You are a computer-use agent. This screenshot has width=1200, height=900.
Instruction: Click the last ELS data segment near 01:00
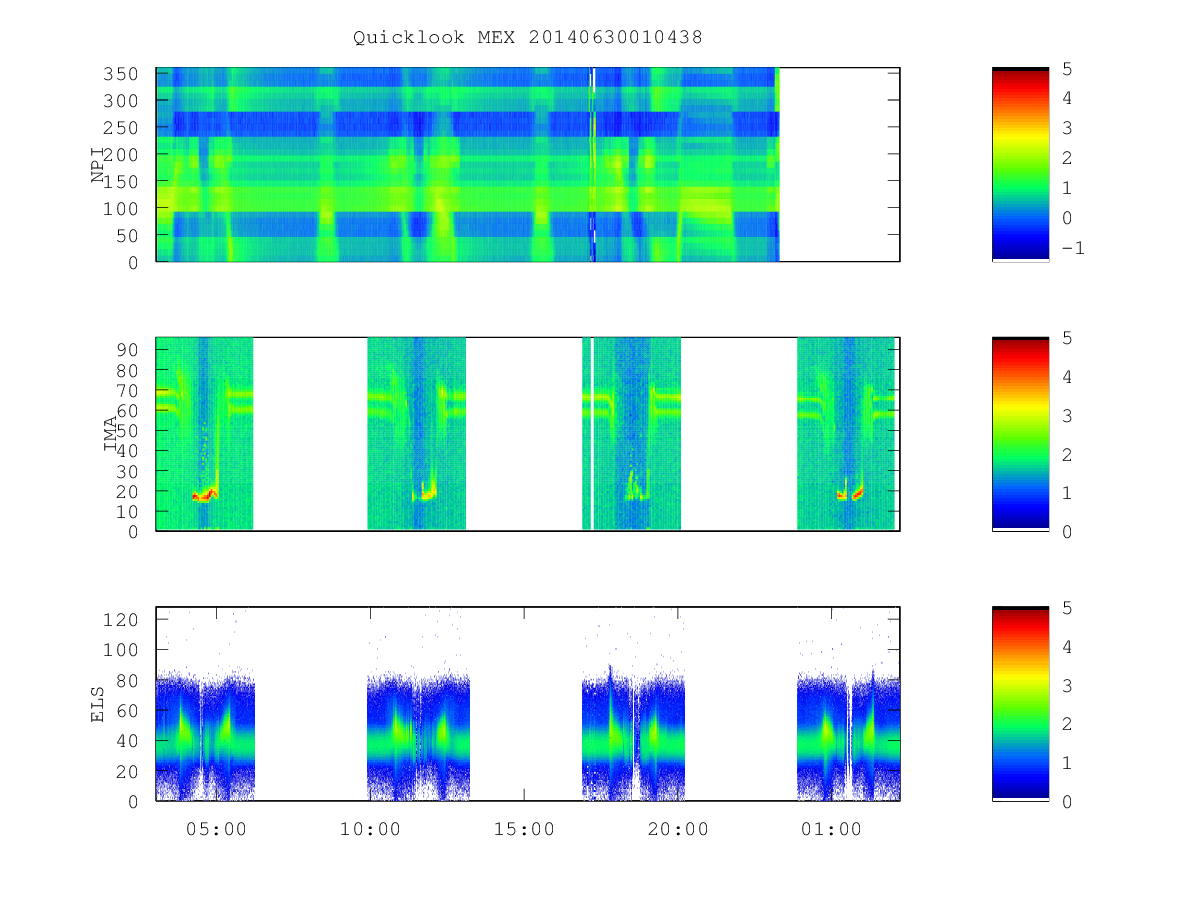coord(848,736)
